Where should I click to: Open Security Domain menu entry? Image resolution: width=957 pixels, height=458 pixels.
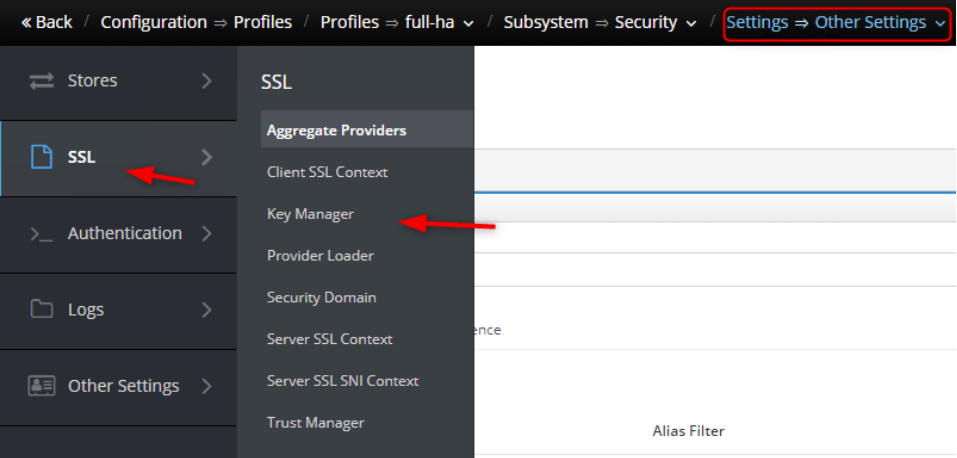[x=321, y=298]
